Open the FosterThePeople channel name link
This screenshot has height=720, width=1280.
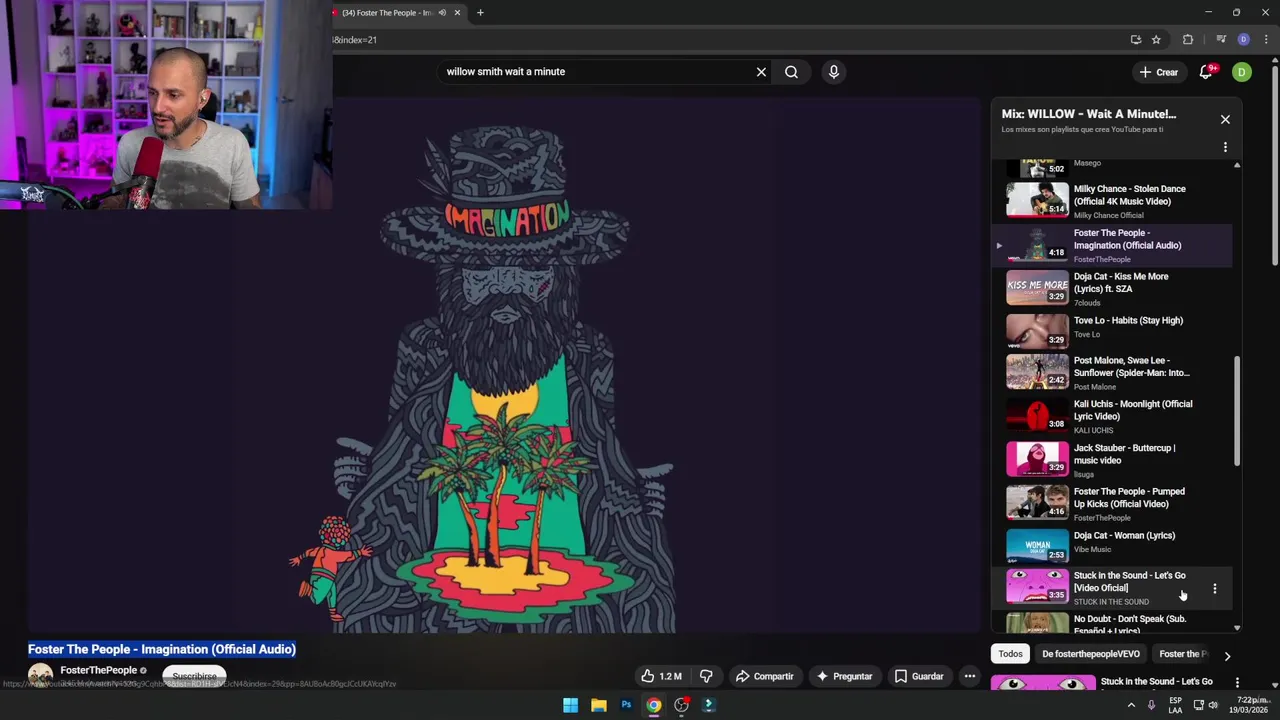(x=98, y=670)
